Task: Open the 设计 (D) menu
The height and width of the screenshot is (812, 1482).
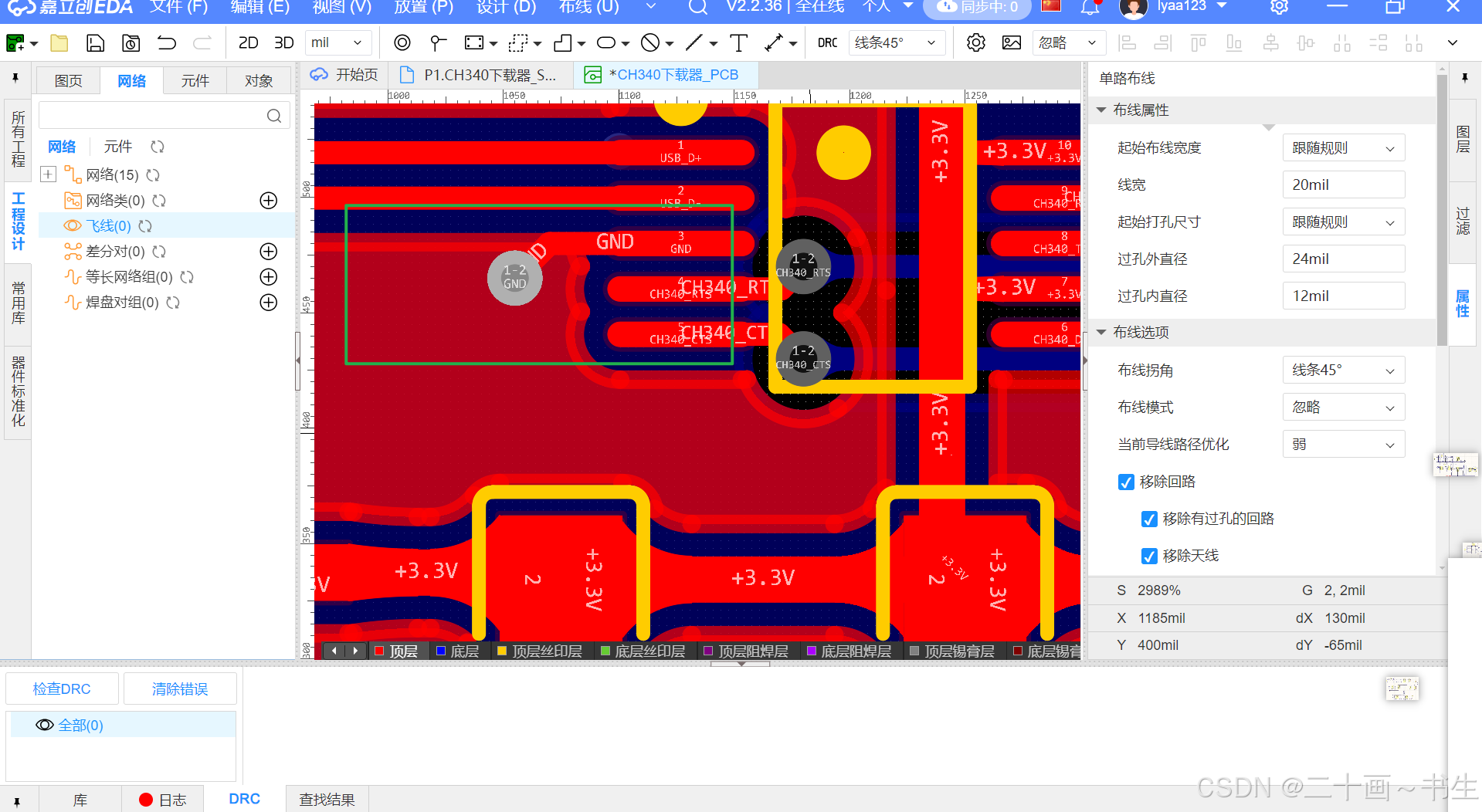Action: coord(506,7)
